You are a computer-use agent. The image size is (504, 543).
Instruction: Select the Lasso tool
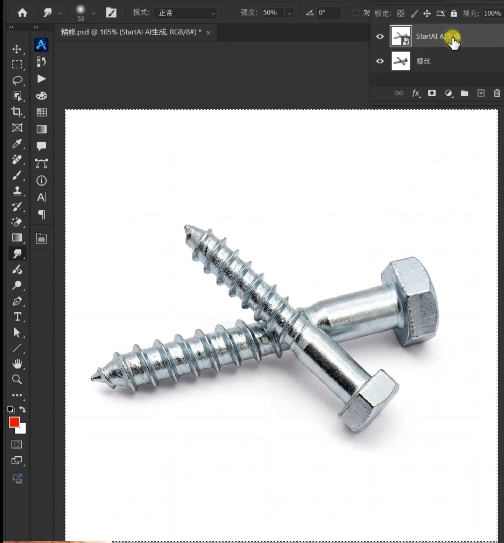coord(17,80)
